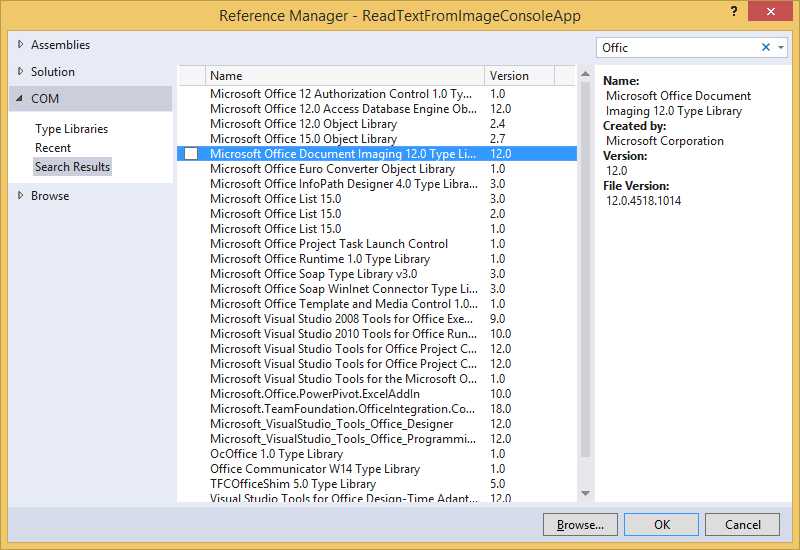800x550 pixels.
Task: Select Microsoft Office Soap WinInet Connector row
Action: [377, 289]
